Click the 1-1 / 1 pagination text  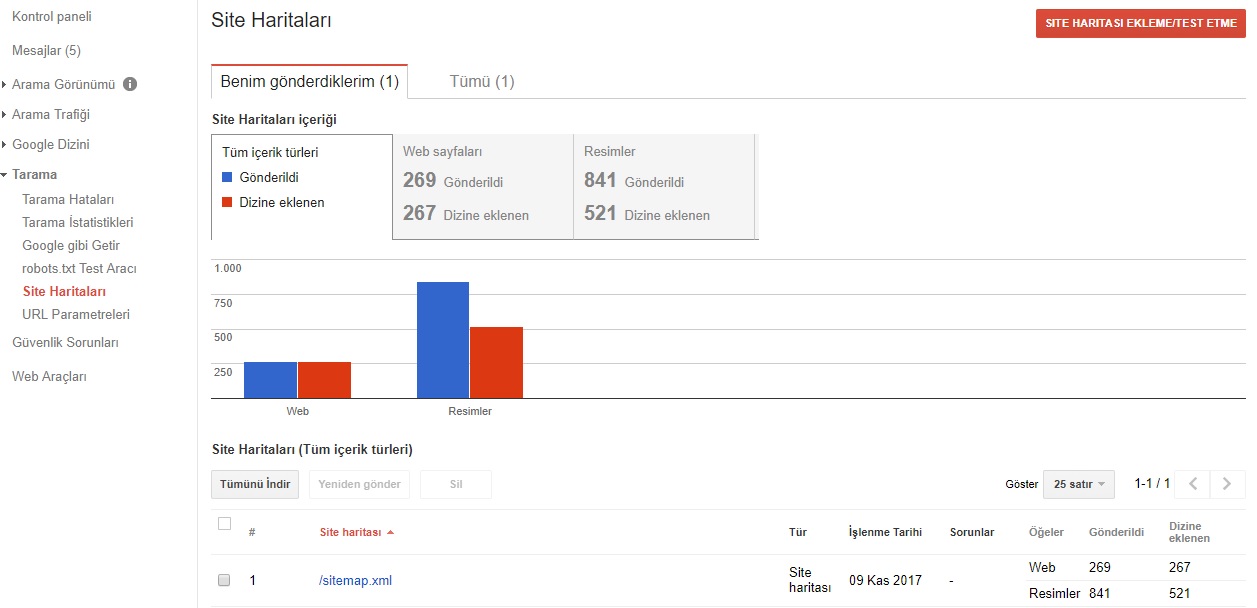tap(1152, 484)
